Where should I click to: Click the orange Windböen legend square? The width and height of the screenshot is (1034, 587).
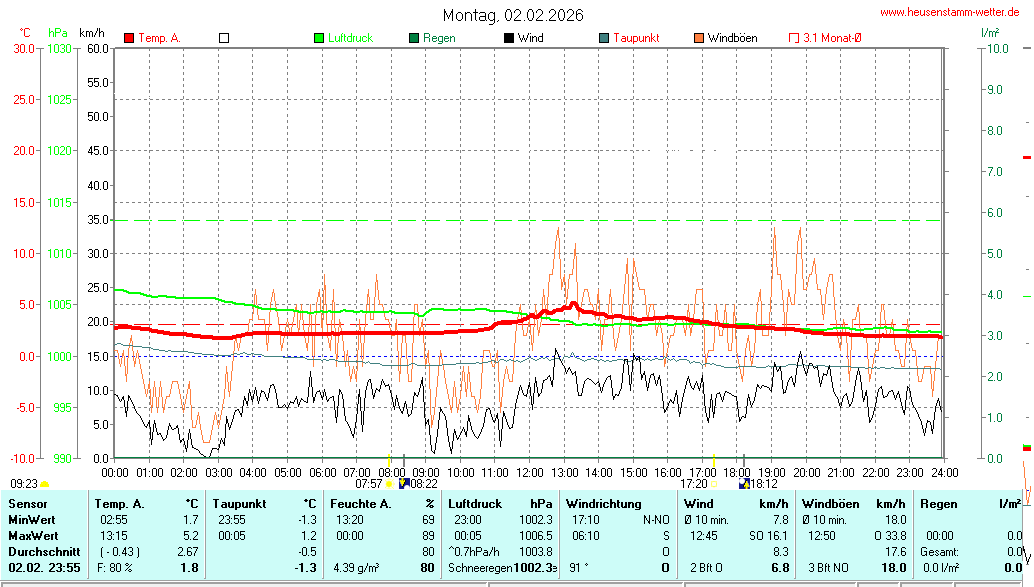coord(699,38)
